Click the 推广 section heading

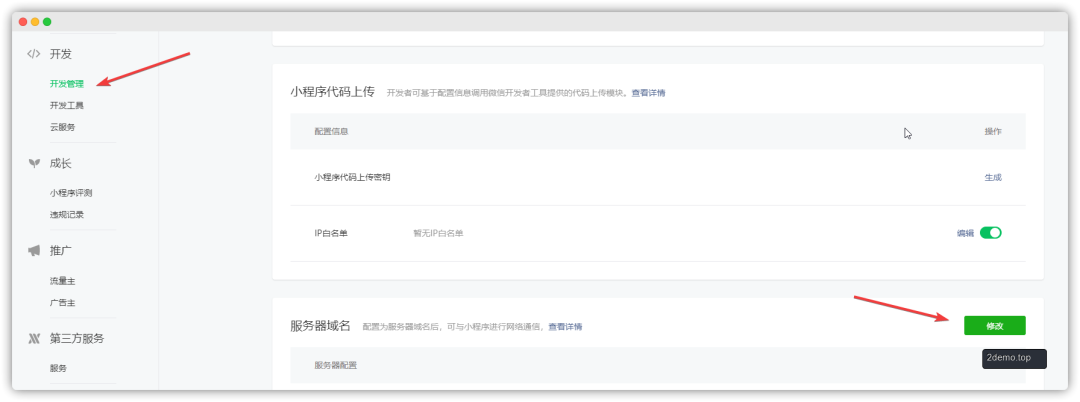pyautogui.click(x=61, y=251)
